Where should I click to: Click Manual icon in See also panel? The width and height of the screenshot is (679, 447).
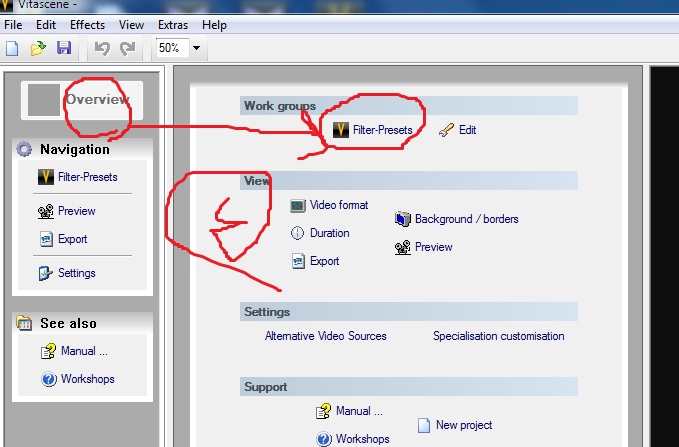pos(48,351)
